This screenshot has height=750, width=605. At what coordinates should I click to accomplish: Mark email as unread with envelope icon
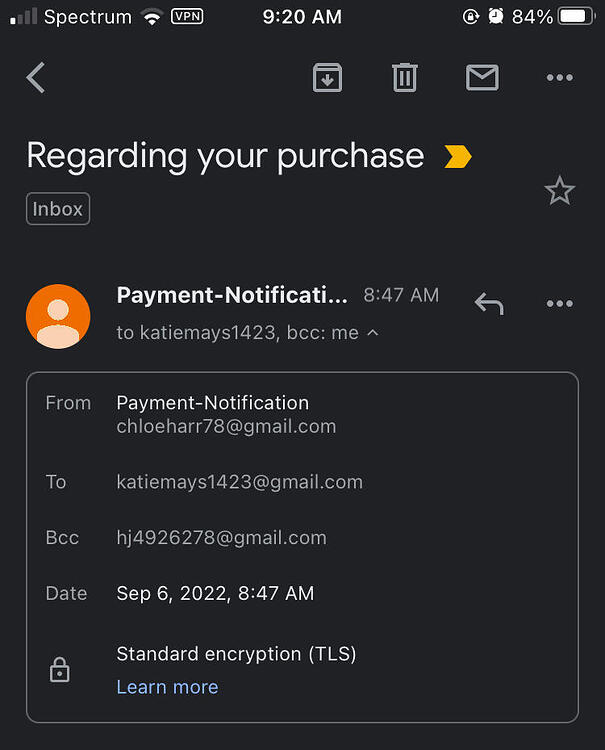tap(482, 77)
